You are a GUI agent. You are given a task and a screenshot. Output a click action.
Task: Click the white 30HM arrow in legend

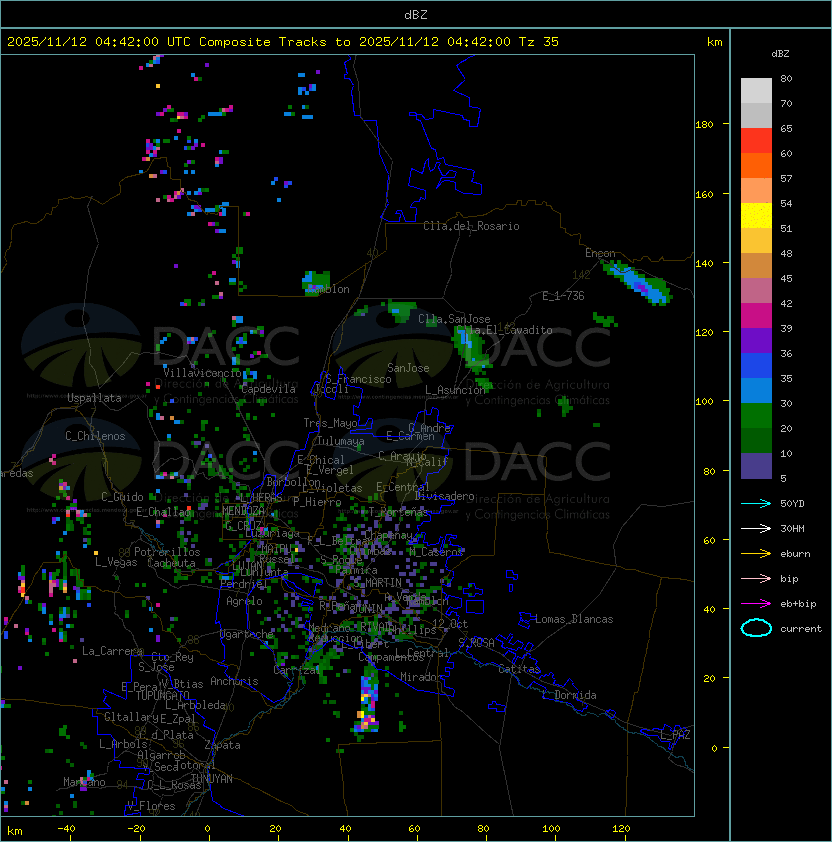point(756,528)
